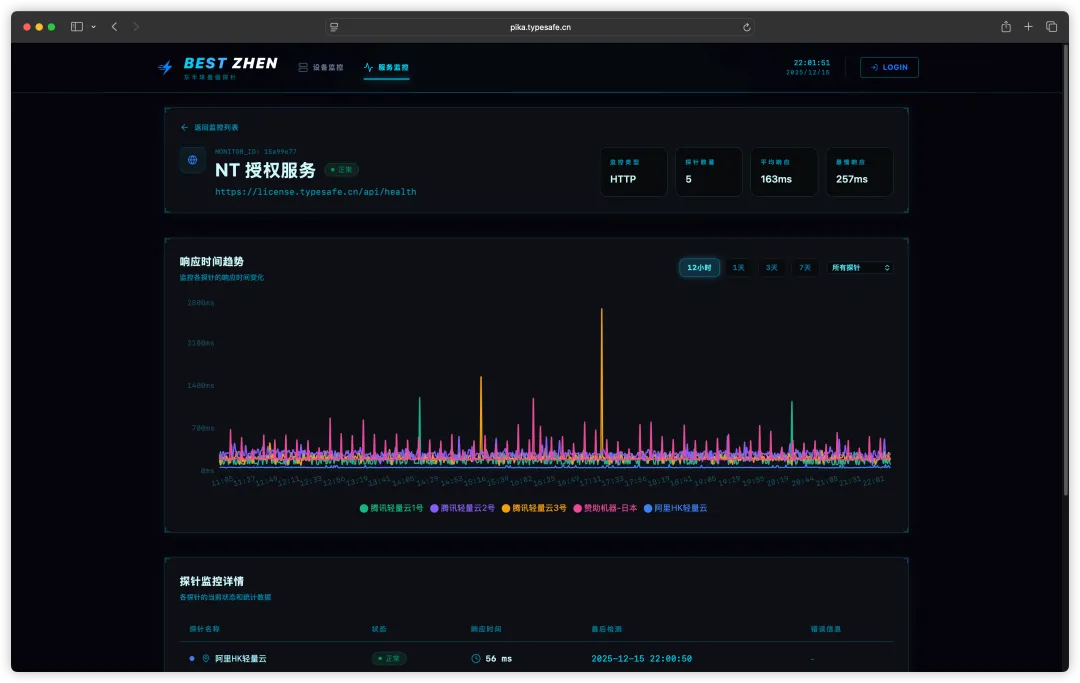
Task: Click the browser reload page icon
Action: point(746,28)
